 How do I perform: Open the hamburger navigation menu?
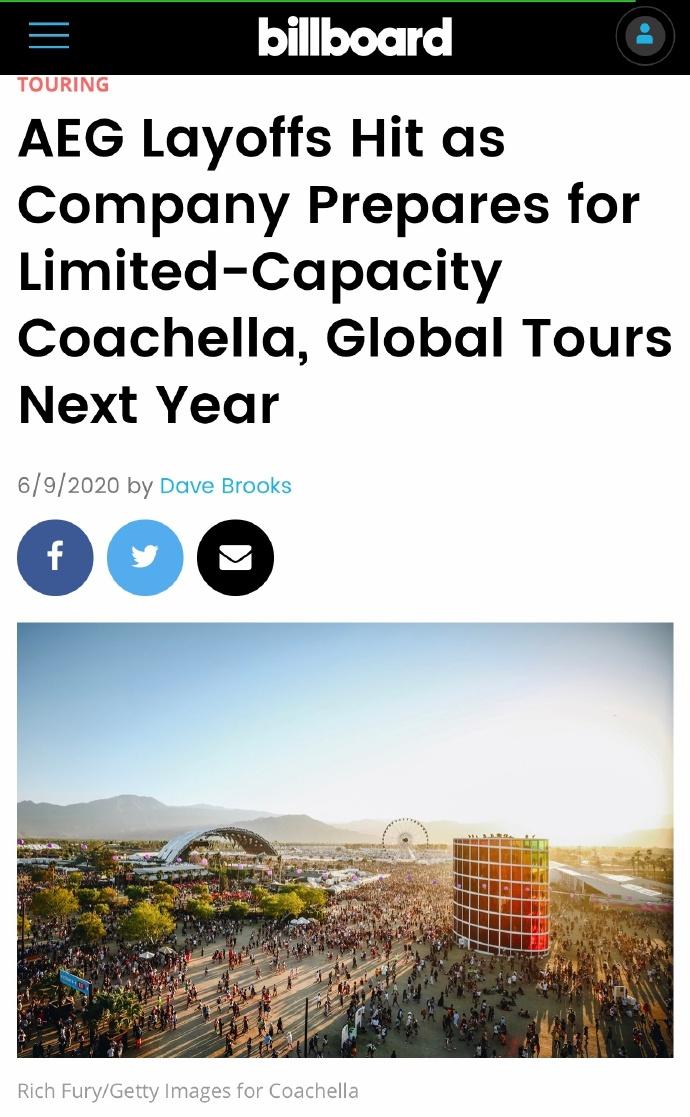pyautogui.click(x=49, y=35)
